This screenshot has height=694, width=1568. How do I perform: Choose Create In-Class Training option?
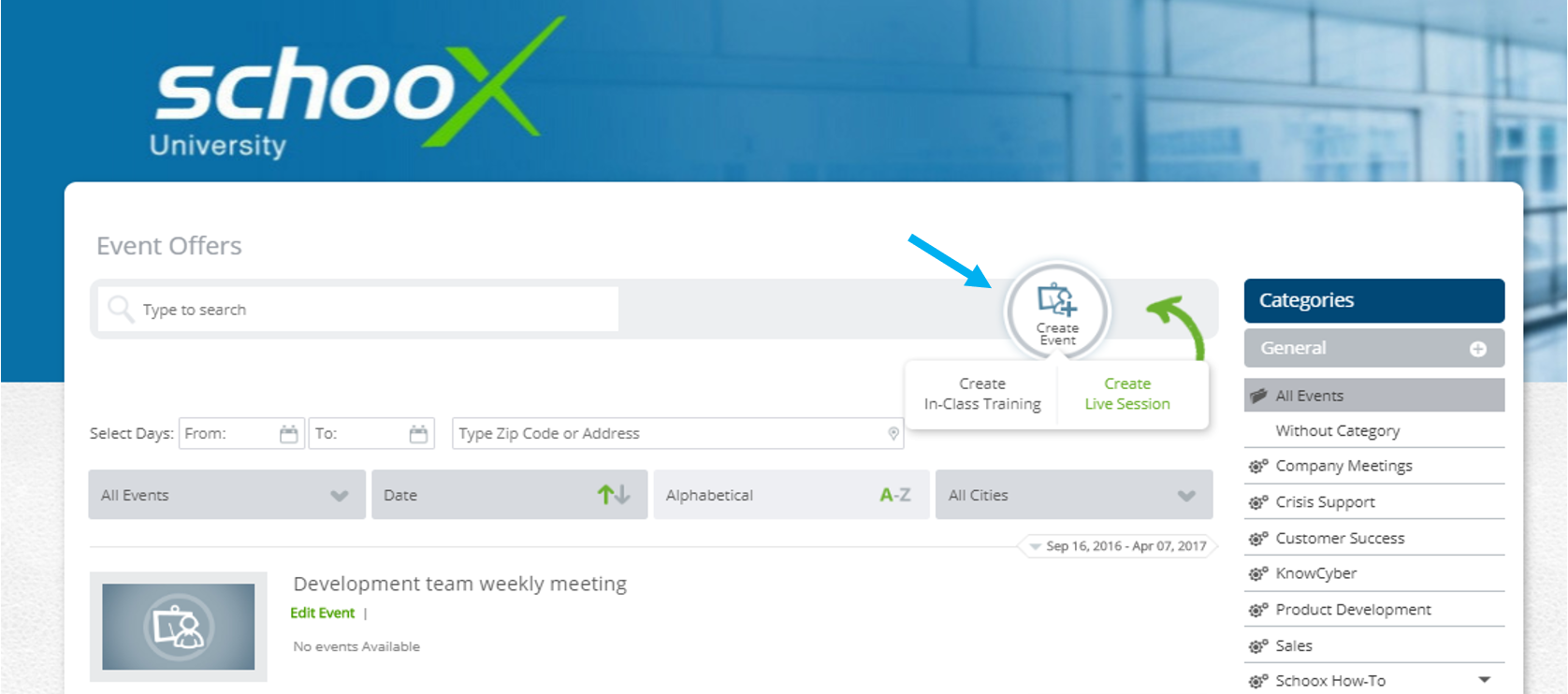coord(982,394)
